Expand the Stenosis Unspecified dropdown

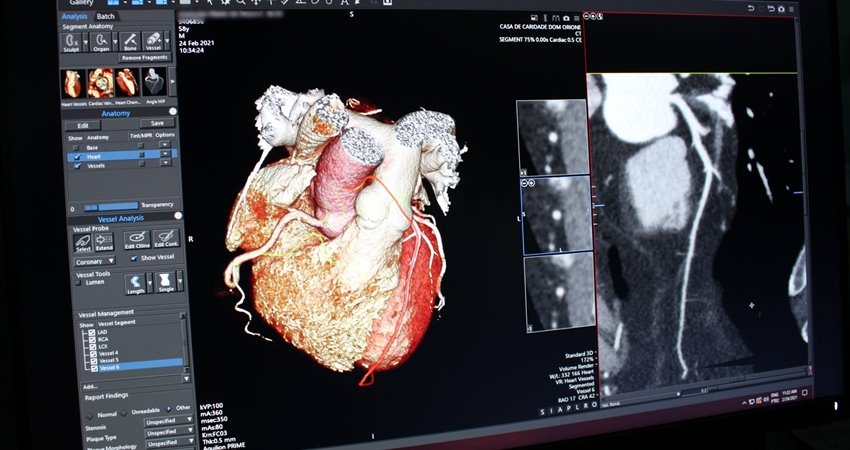pos(169,421)
